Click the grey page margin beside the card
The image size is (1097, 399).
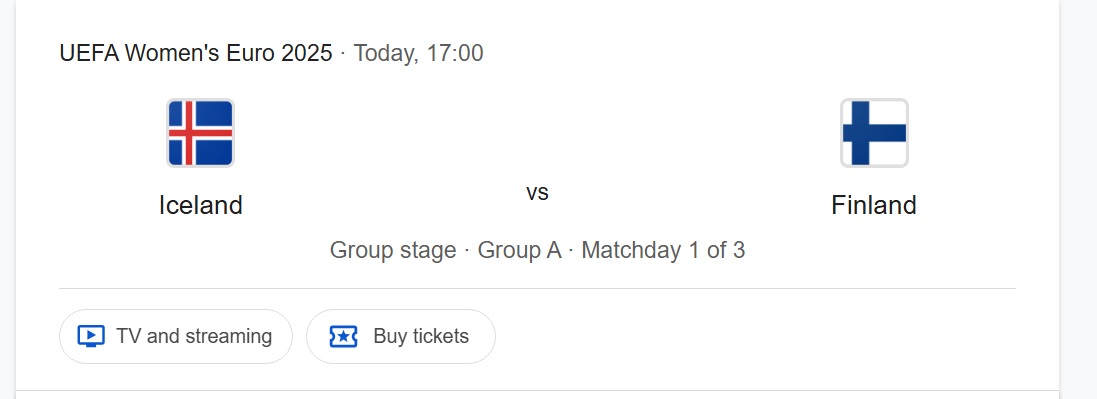(x=1078, y=200)
